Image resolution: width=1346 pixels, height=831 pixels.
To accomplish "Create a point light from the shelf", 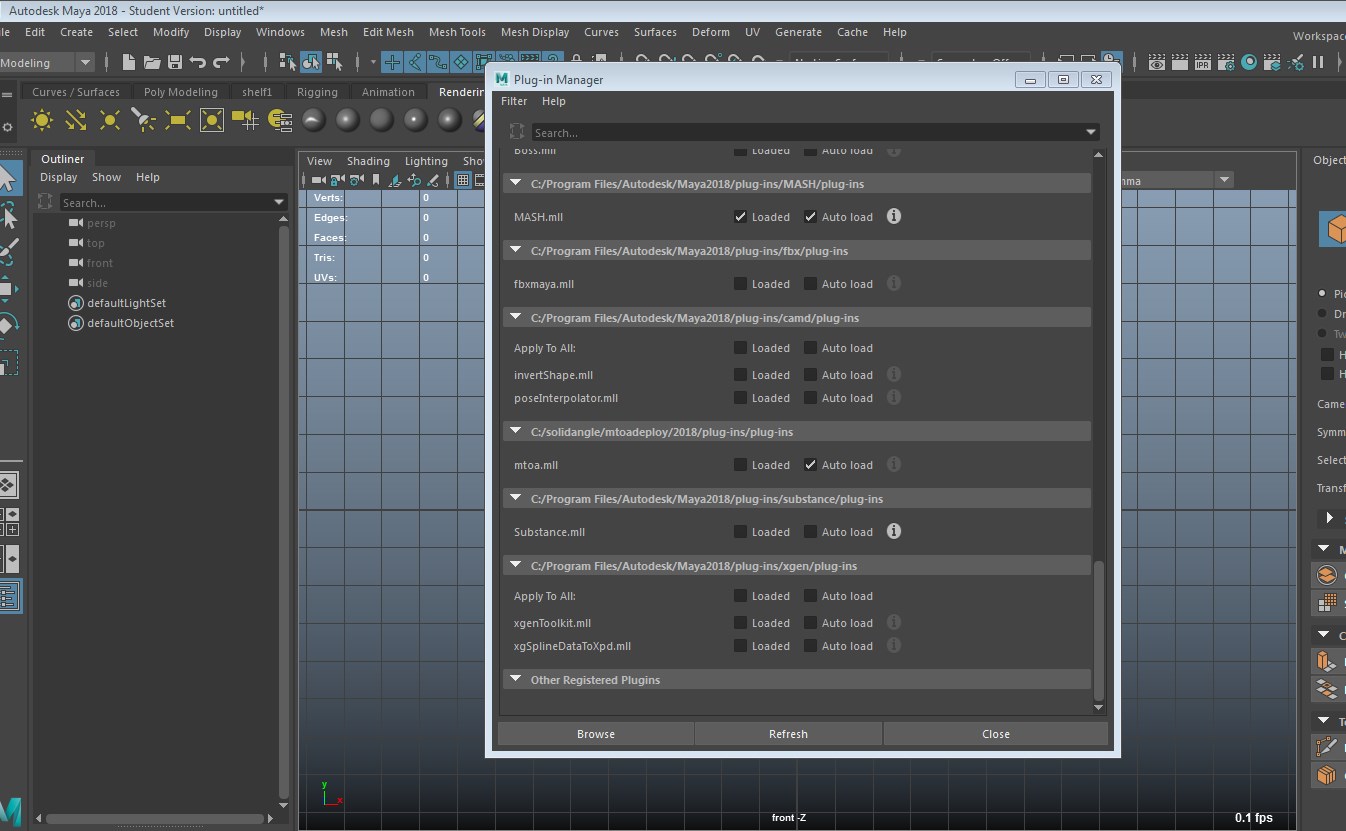I will click(x=110, y=120).
